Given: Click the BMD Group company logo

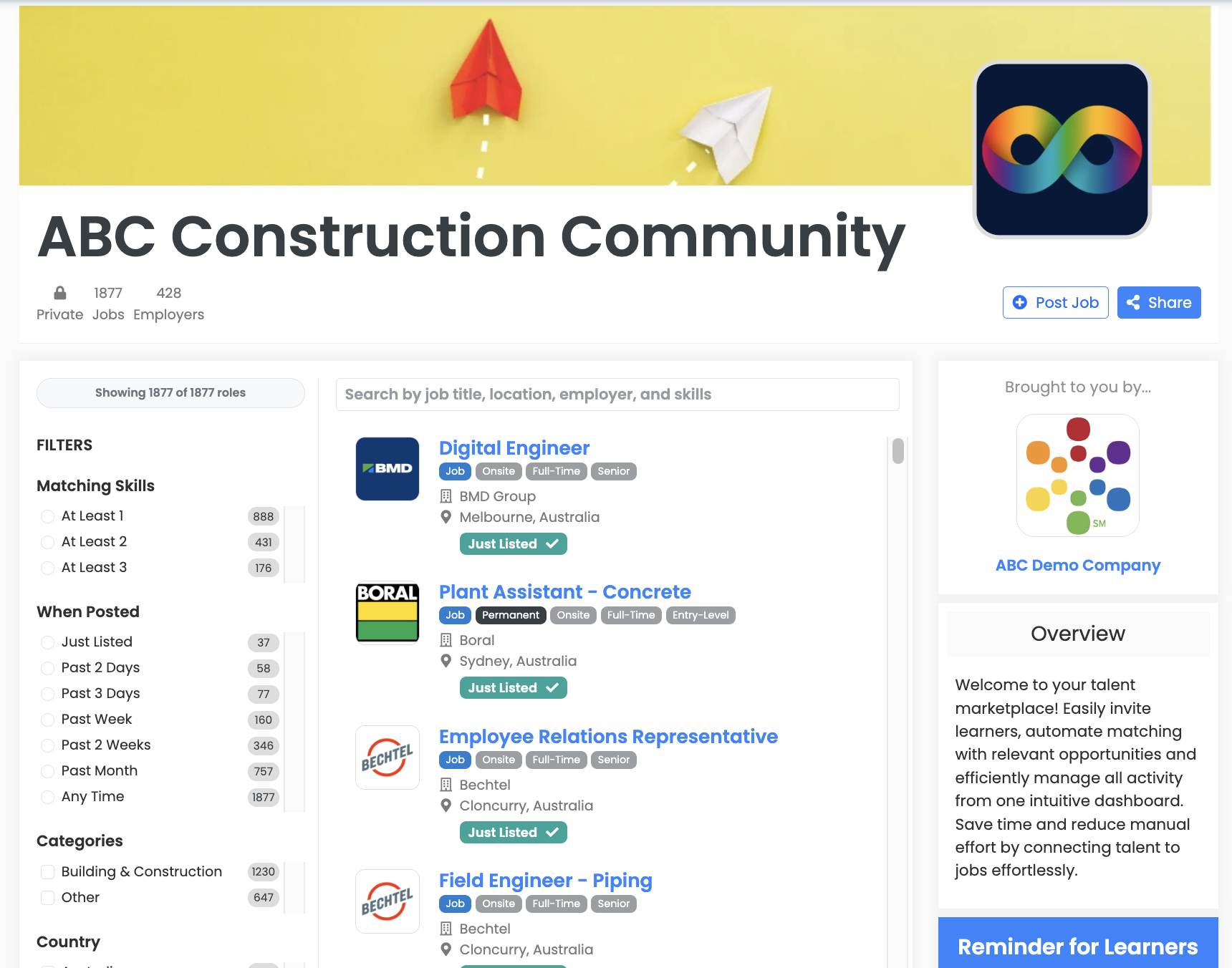Looking at the screenshot, I should pos(388,469).
